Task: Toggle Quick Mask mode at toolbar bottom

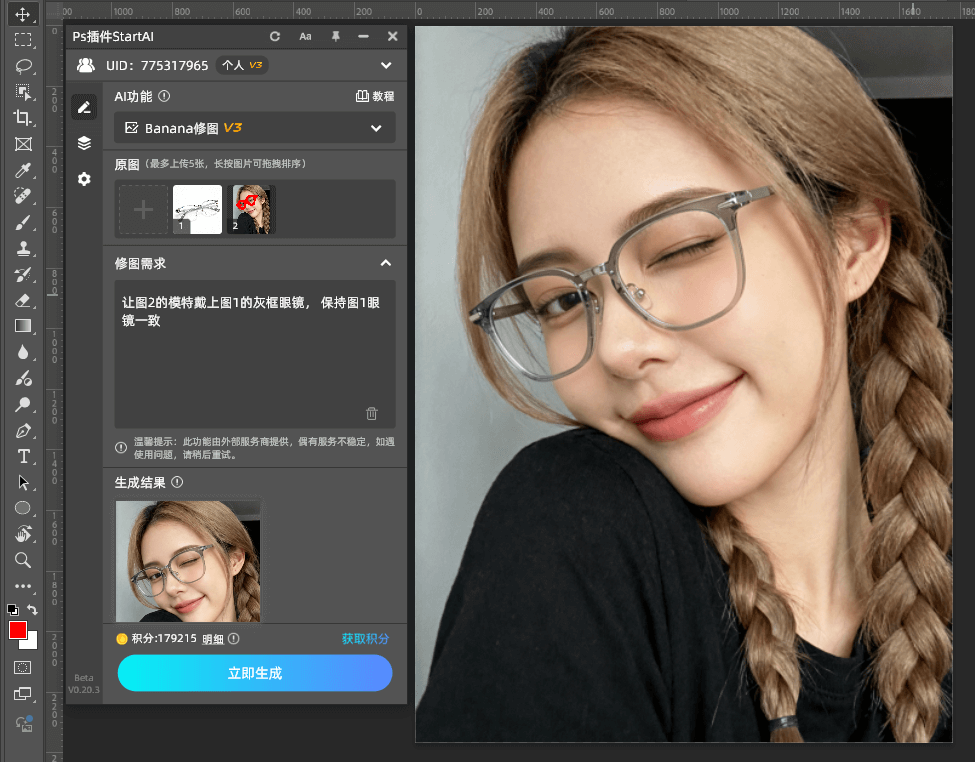Action: click(x=24, y=667)
